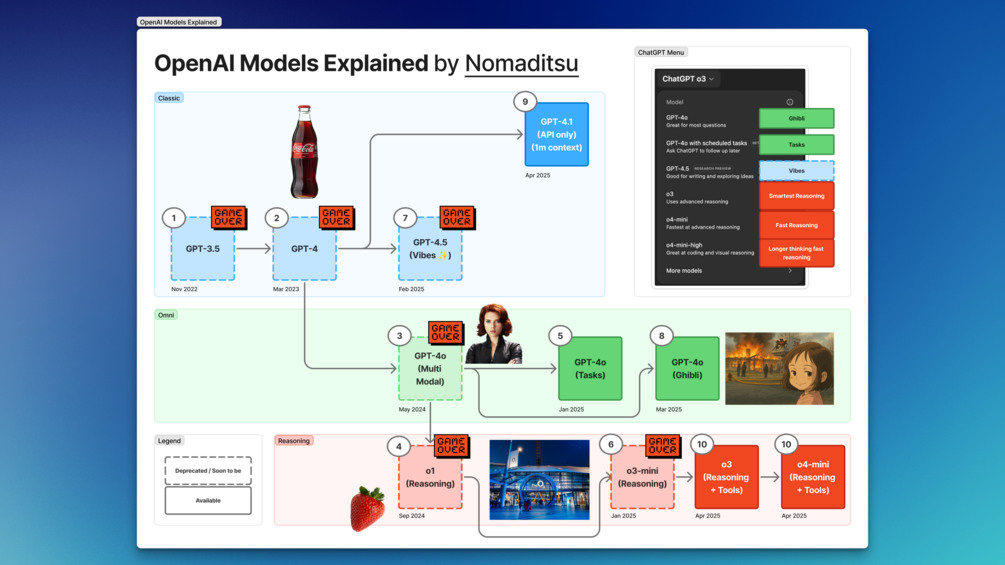The height and width of the screenshot is (565, 1005).
Task: Choose GPT-4.5 research preview menu entry
Action: 710,172
